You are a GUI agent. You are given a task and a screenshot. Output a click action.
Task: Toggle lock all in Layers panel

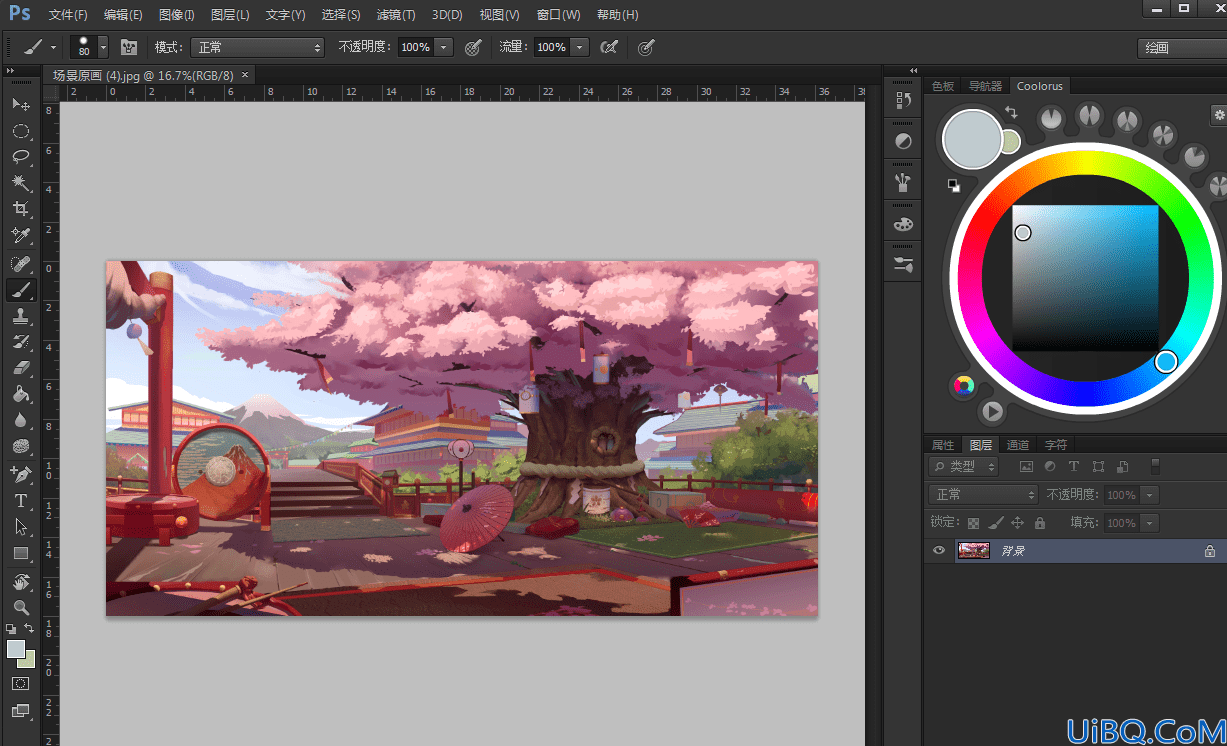pyautogui.click(x=1040, y=523)
